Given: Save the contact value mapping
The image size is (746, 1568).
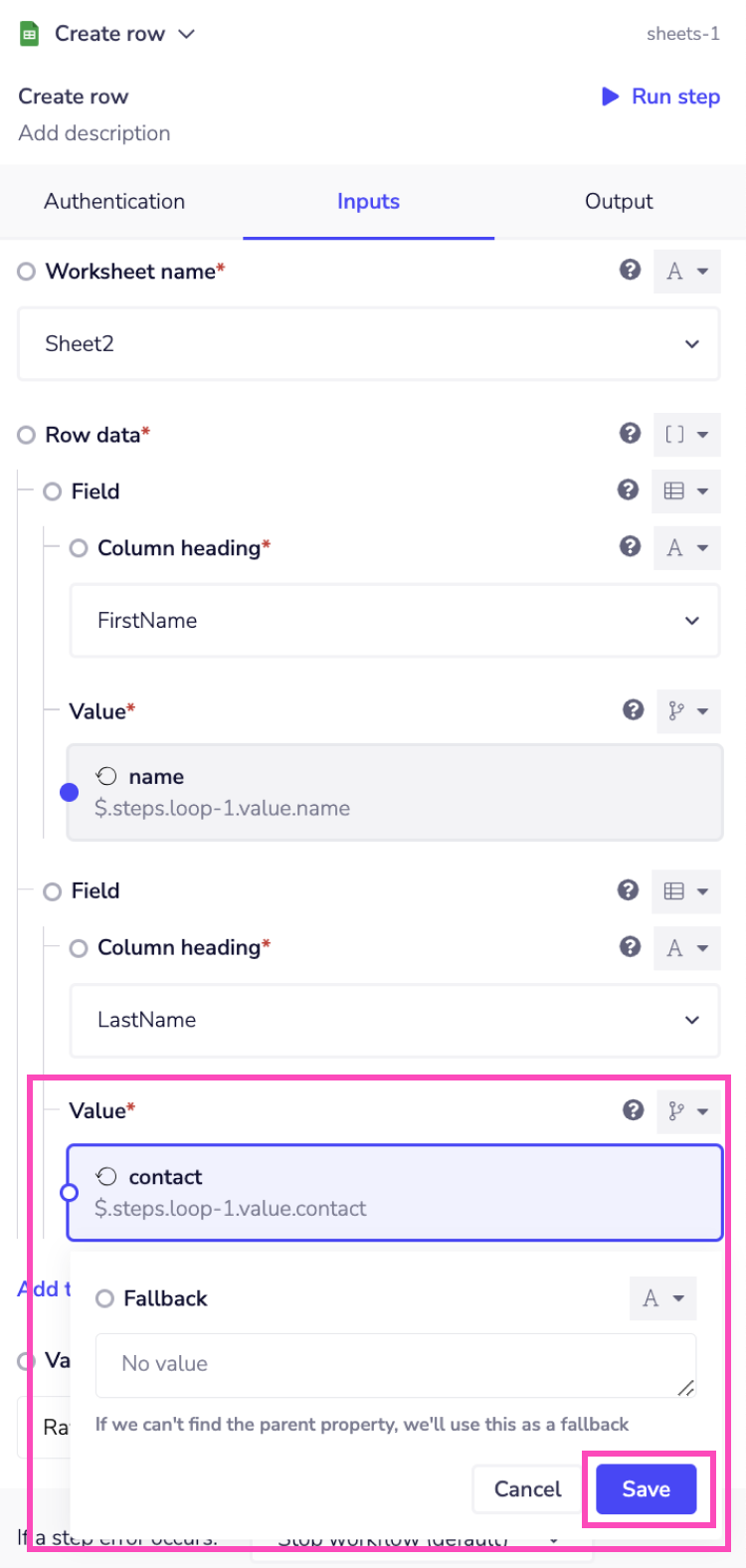Looking at the screenshot, I should [645, 1488].
